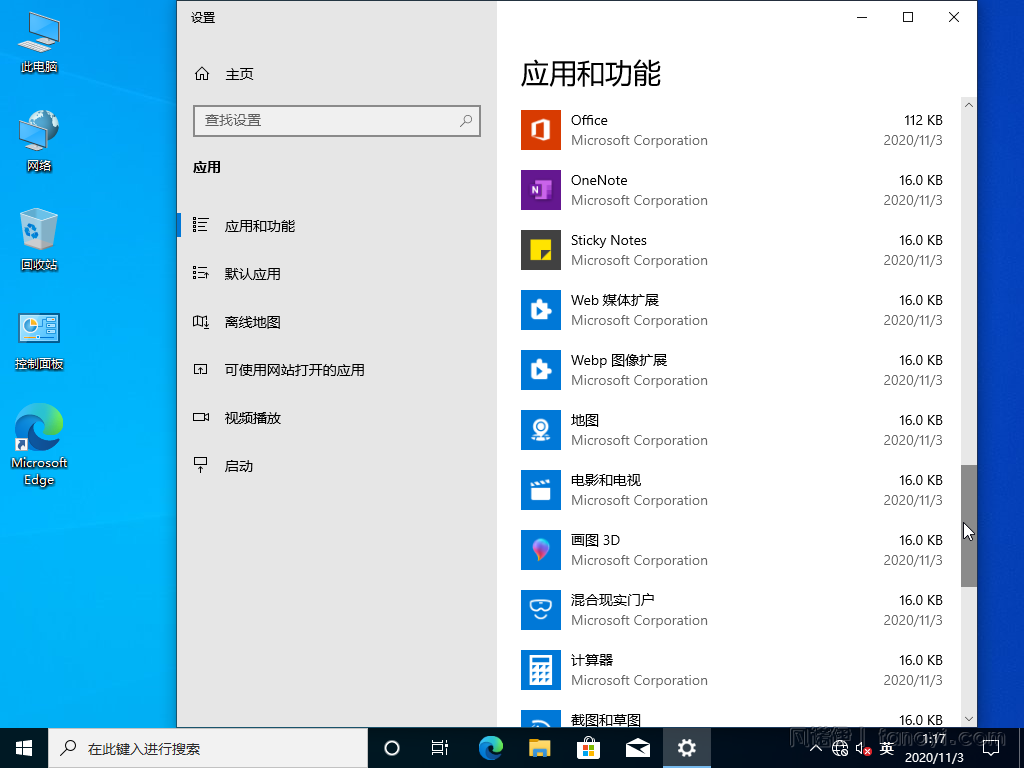Select the Webp 图像扩展 name text
Viewport: 1024px width, 768px height.
(618, 360)
